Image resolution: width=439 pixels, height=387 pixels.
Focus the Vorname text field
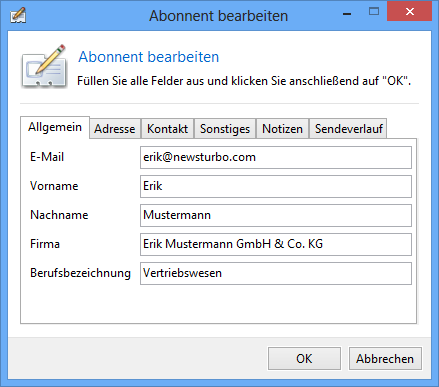[276, 186]
